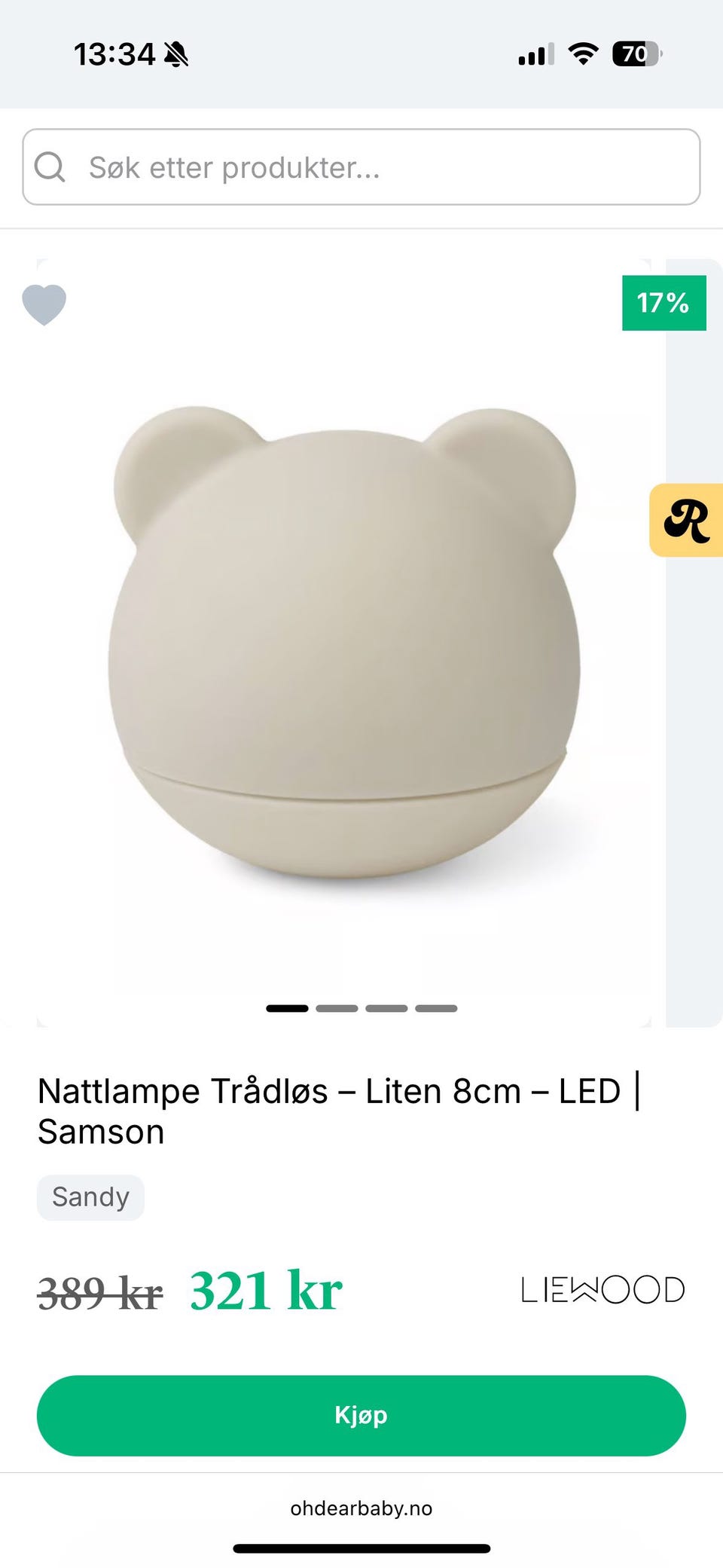
Task: Open the yellow R rewards badge
Action: (x=686, y=520)
